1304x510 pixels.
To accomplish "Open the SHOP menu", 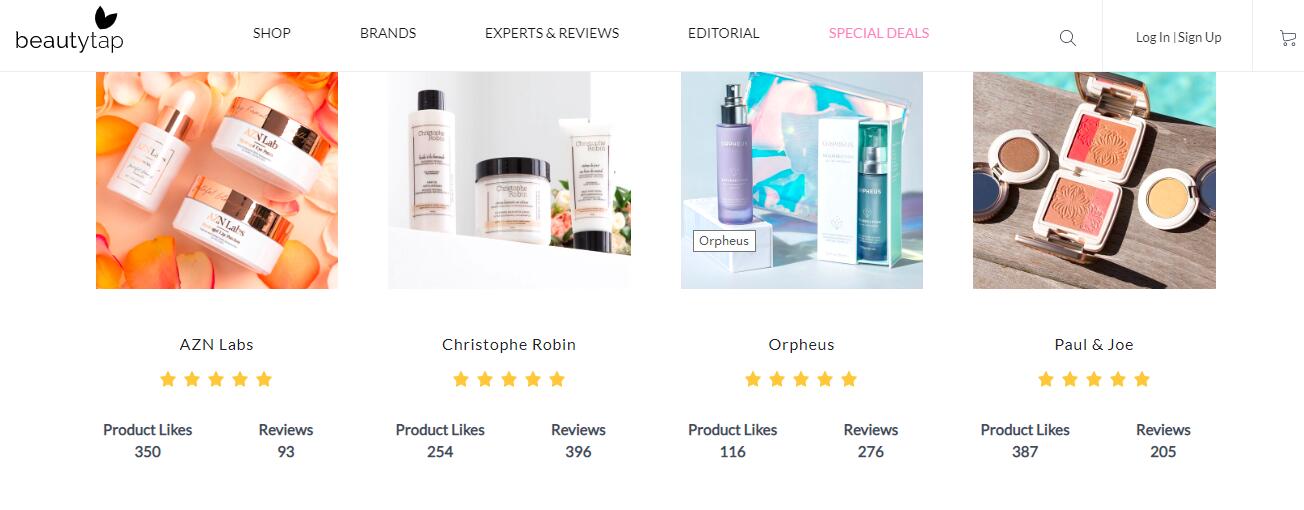I will (x=272, y=33).
